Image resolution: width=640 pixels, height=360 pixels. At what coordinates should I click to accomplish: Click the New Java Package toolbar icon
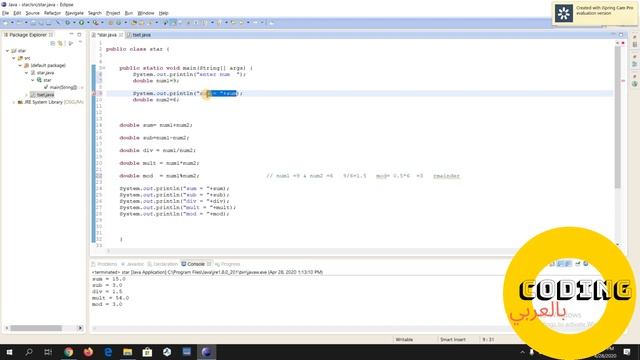110,22
